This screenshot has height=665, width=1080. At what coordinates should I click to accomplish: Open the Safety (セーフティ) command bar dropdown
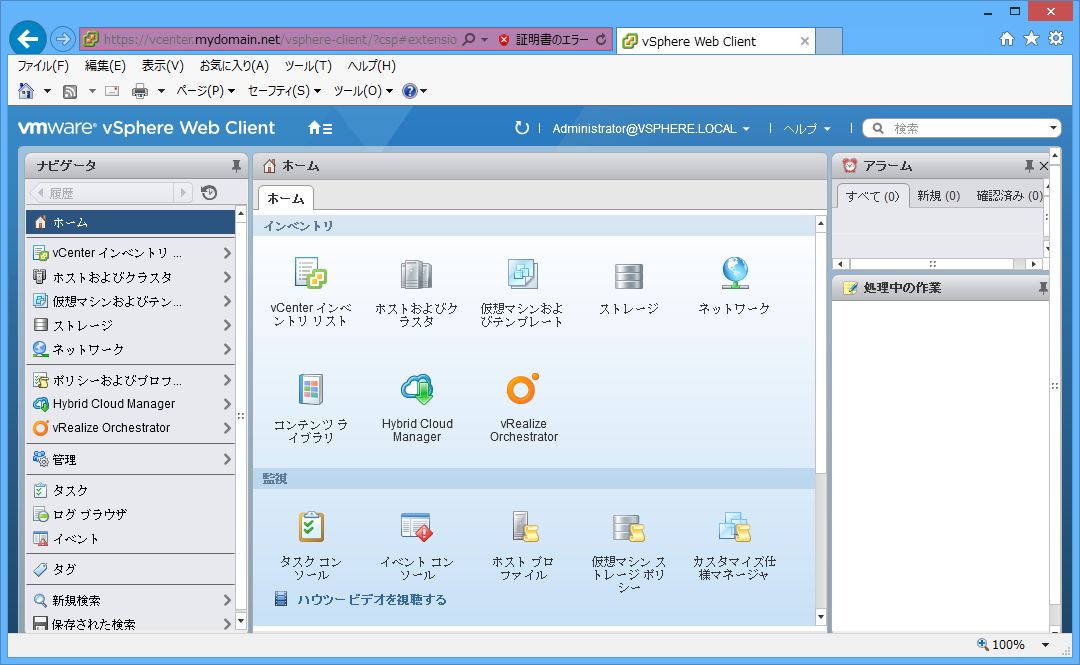coord(284,91)
